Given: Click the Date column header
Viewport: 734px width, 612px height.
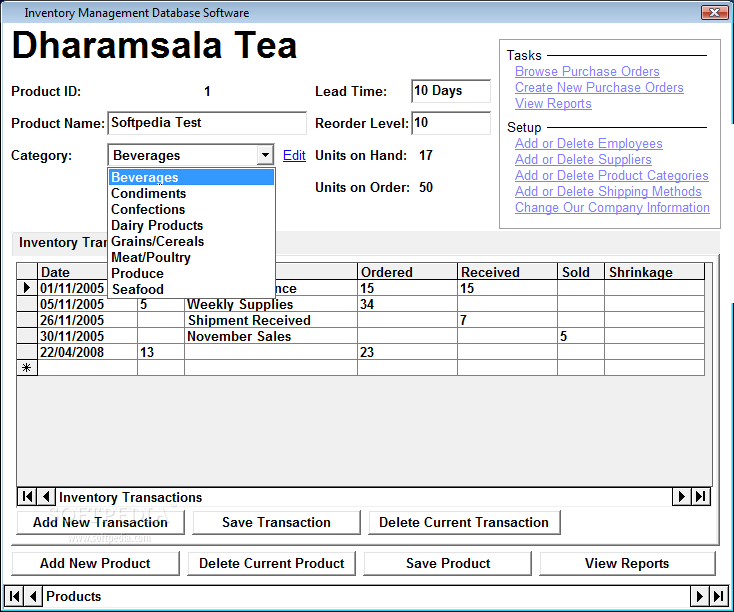Looking at the screenshot, I should [x=73, y=272].
